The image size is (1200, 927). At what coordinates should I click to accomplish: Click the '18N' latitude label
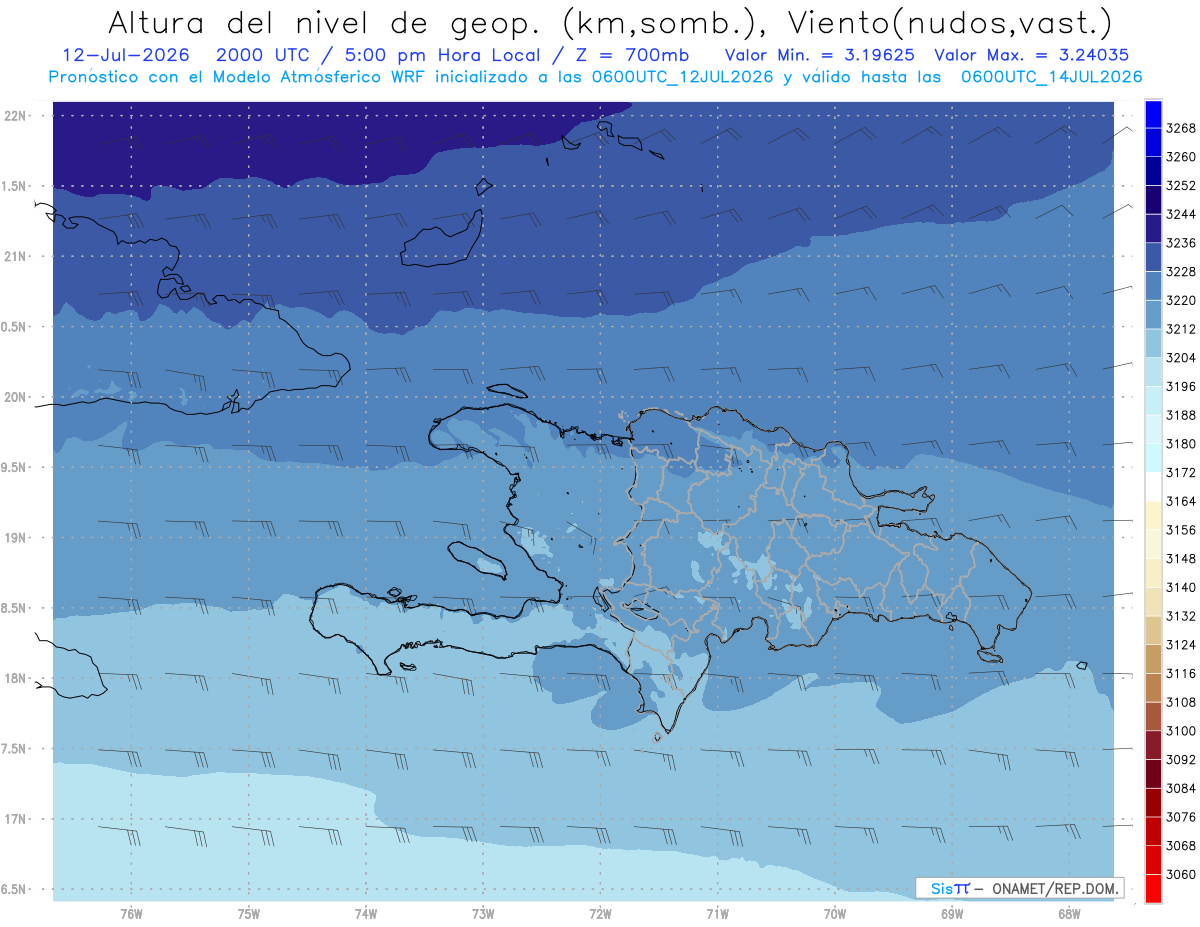16,678
